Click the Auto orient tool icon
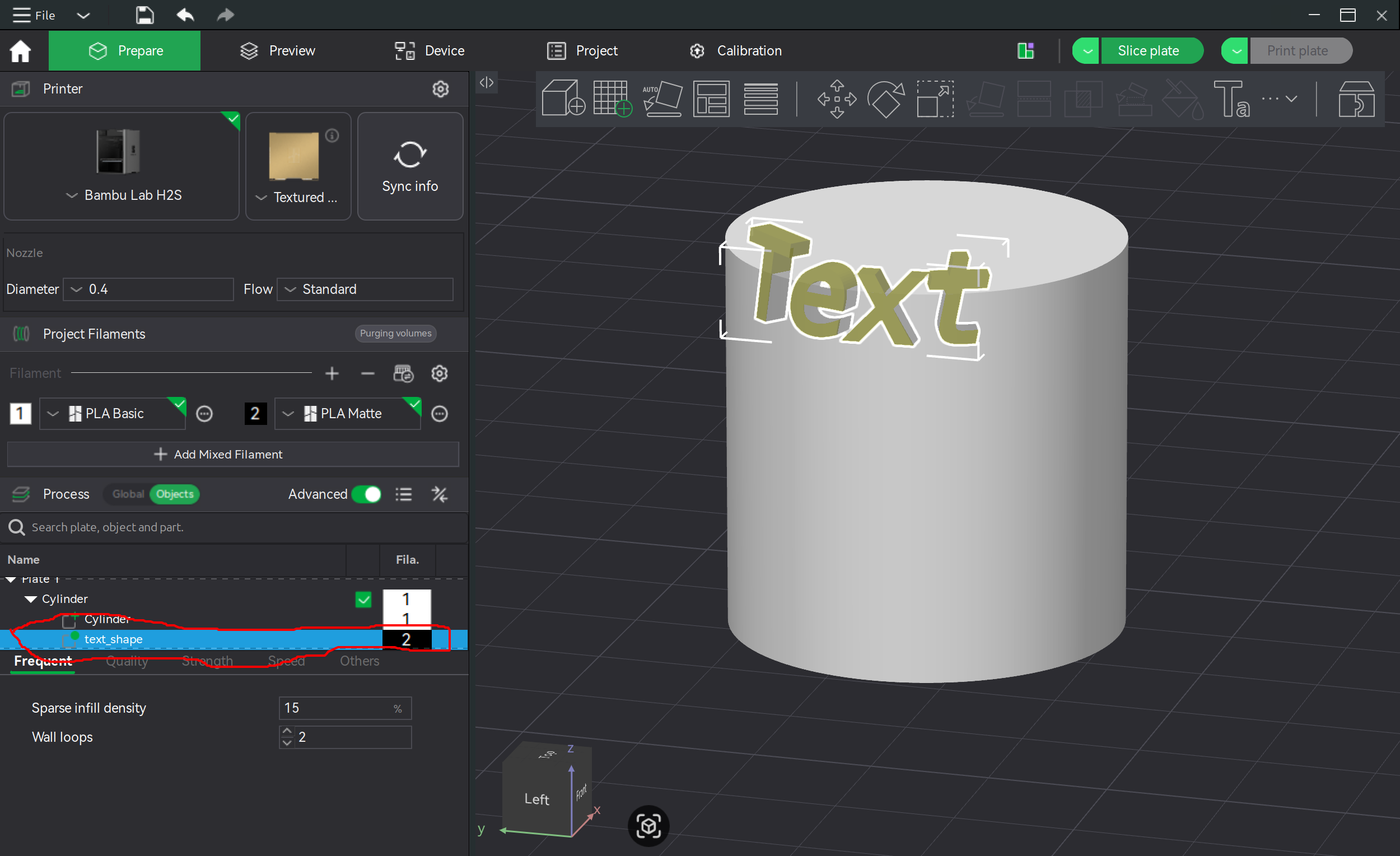The image size is (1400, 856). pyautogui.click(x=662, y=99)
